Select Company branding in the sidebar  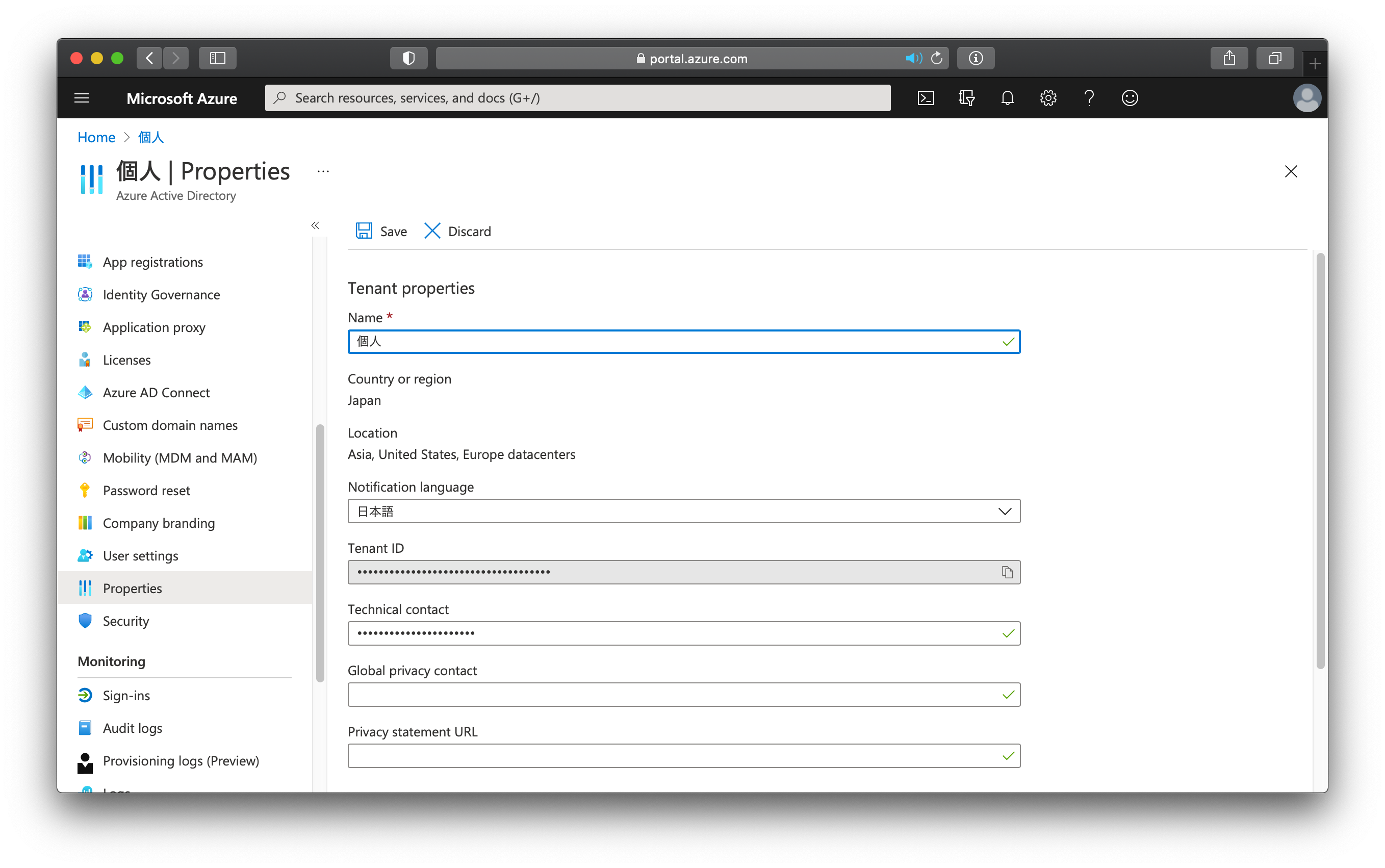tap(159, 523)
